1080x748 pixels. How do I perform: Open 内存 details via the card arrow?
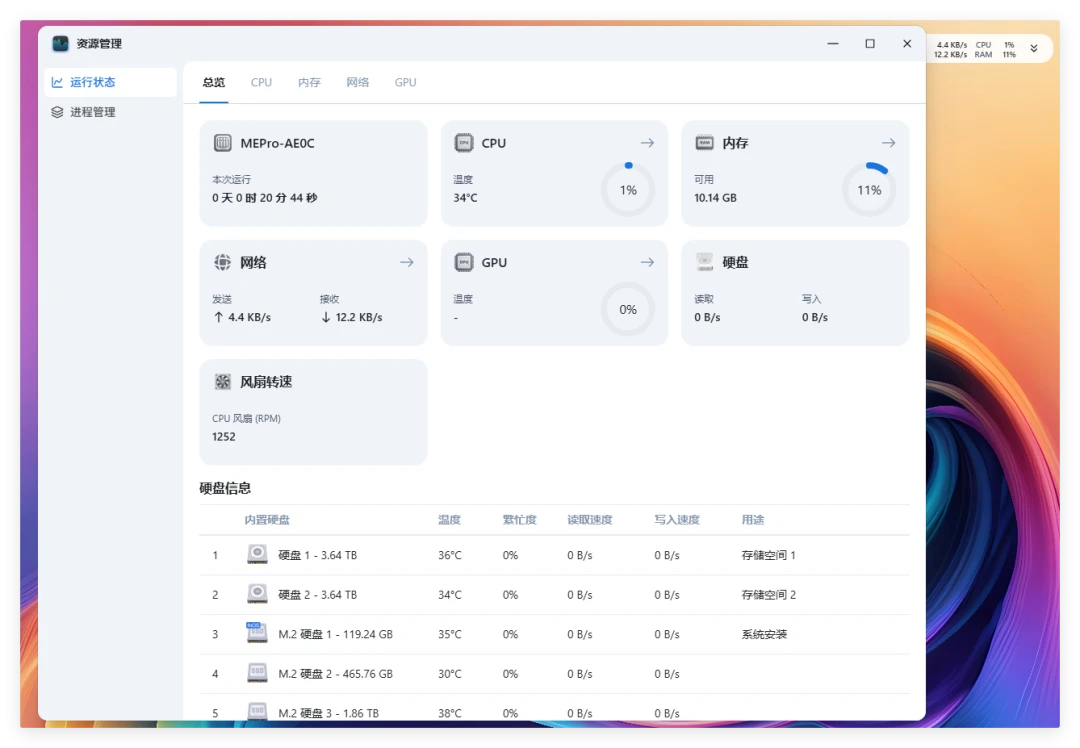(889, 143)
